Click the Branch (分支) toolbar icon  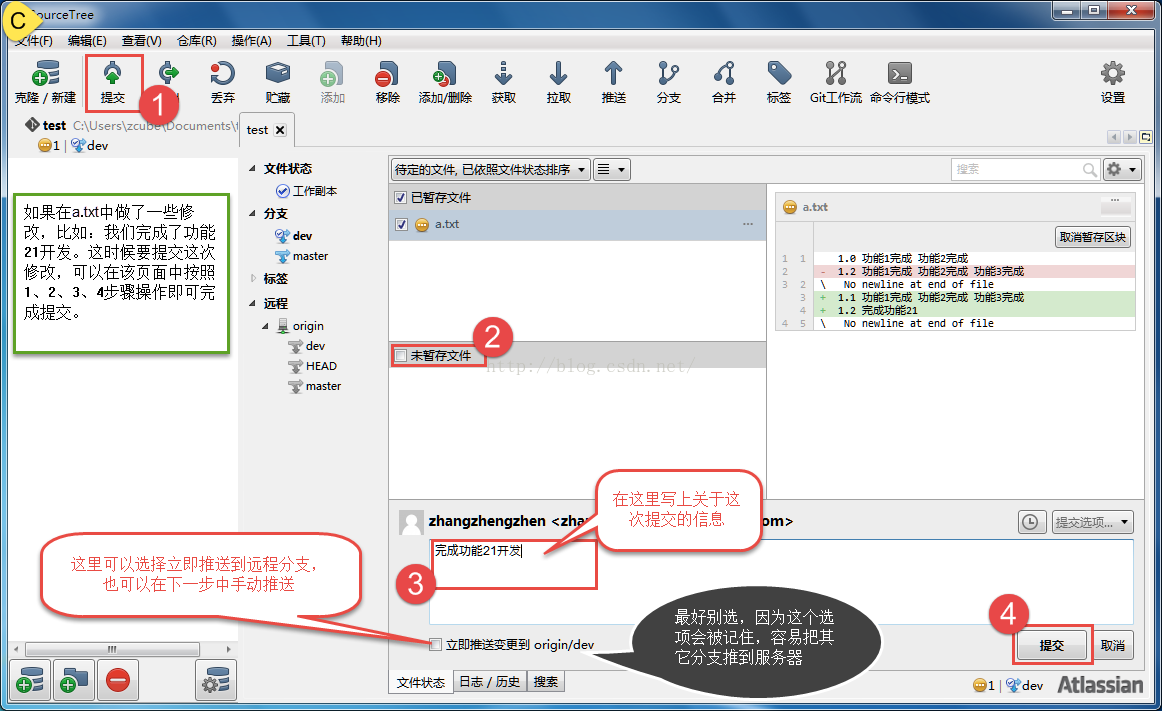[668, 82]
